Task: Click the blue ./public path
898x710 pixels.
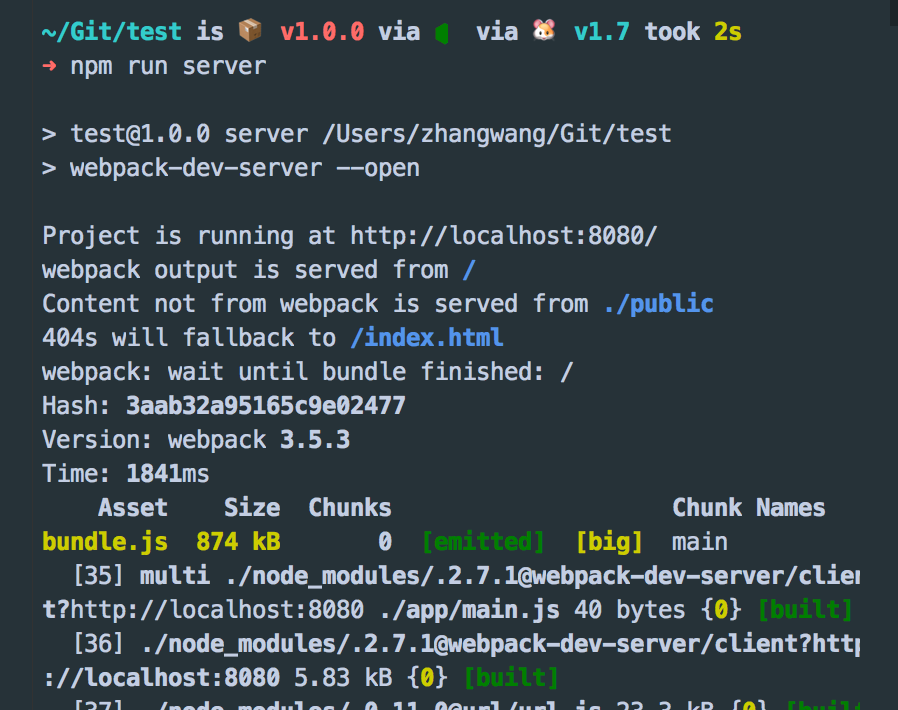Action: (659, 304)
